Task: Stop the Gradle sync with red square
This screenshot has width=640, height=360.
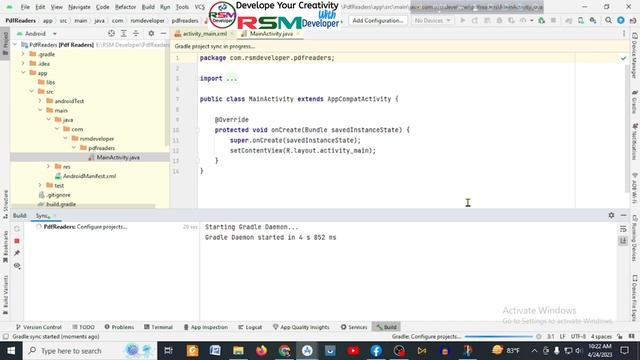Action: click(17, 241)
